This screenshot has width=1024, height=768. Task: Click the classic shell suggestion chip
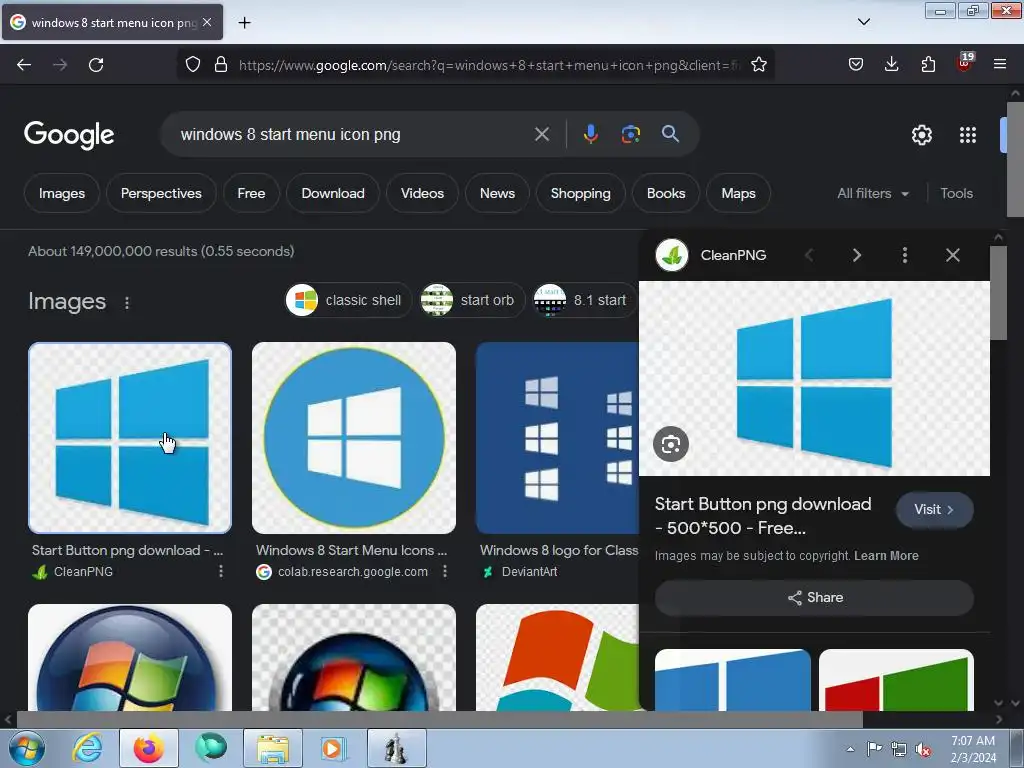point(348,300)
